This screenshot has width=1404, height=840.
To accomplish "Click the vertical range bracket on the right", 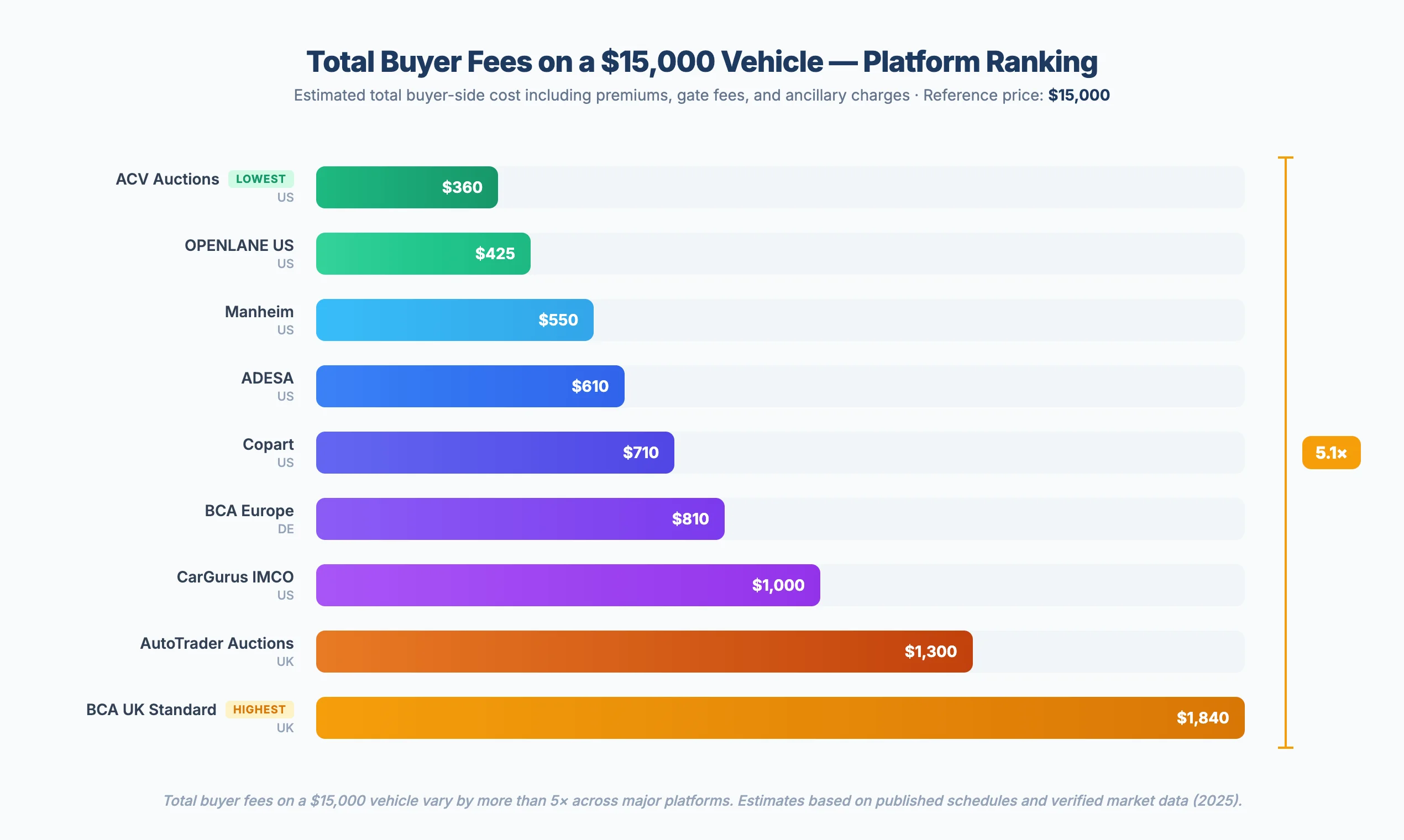I will tap(1286, 452).
